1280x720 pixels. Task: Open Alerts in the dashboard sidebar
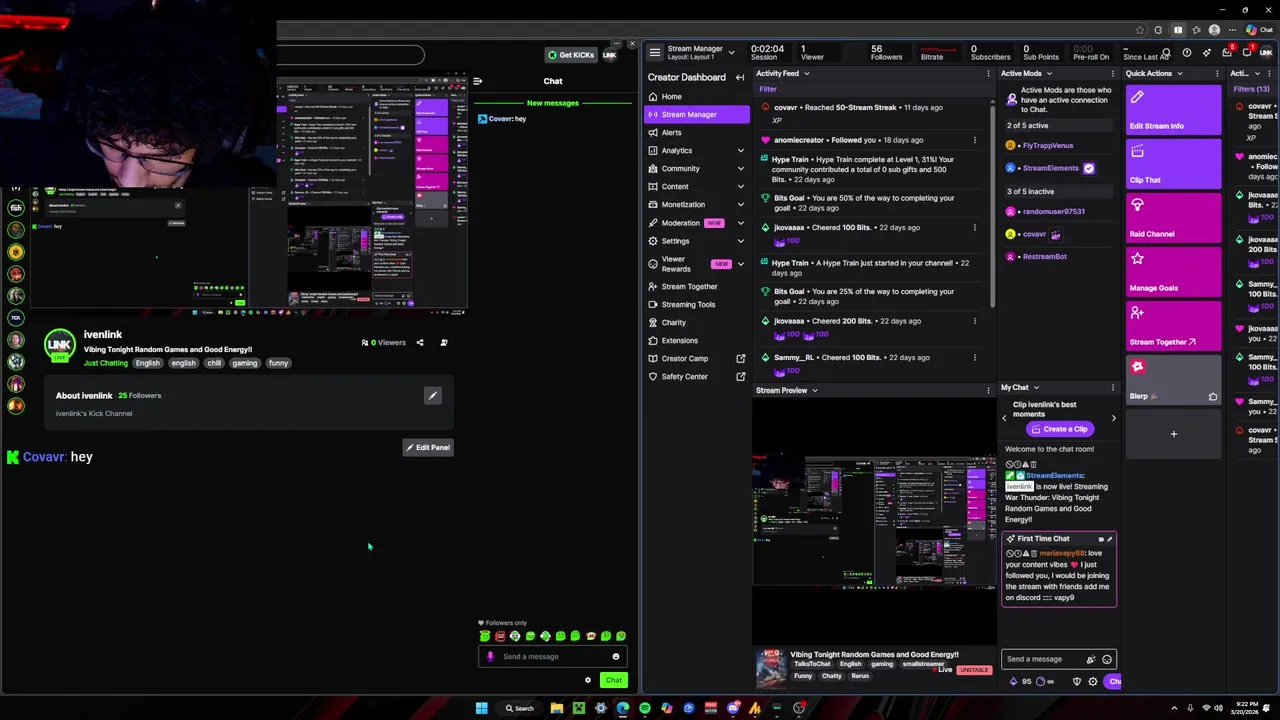click(696, 132)
